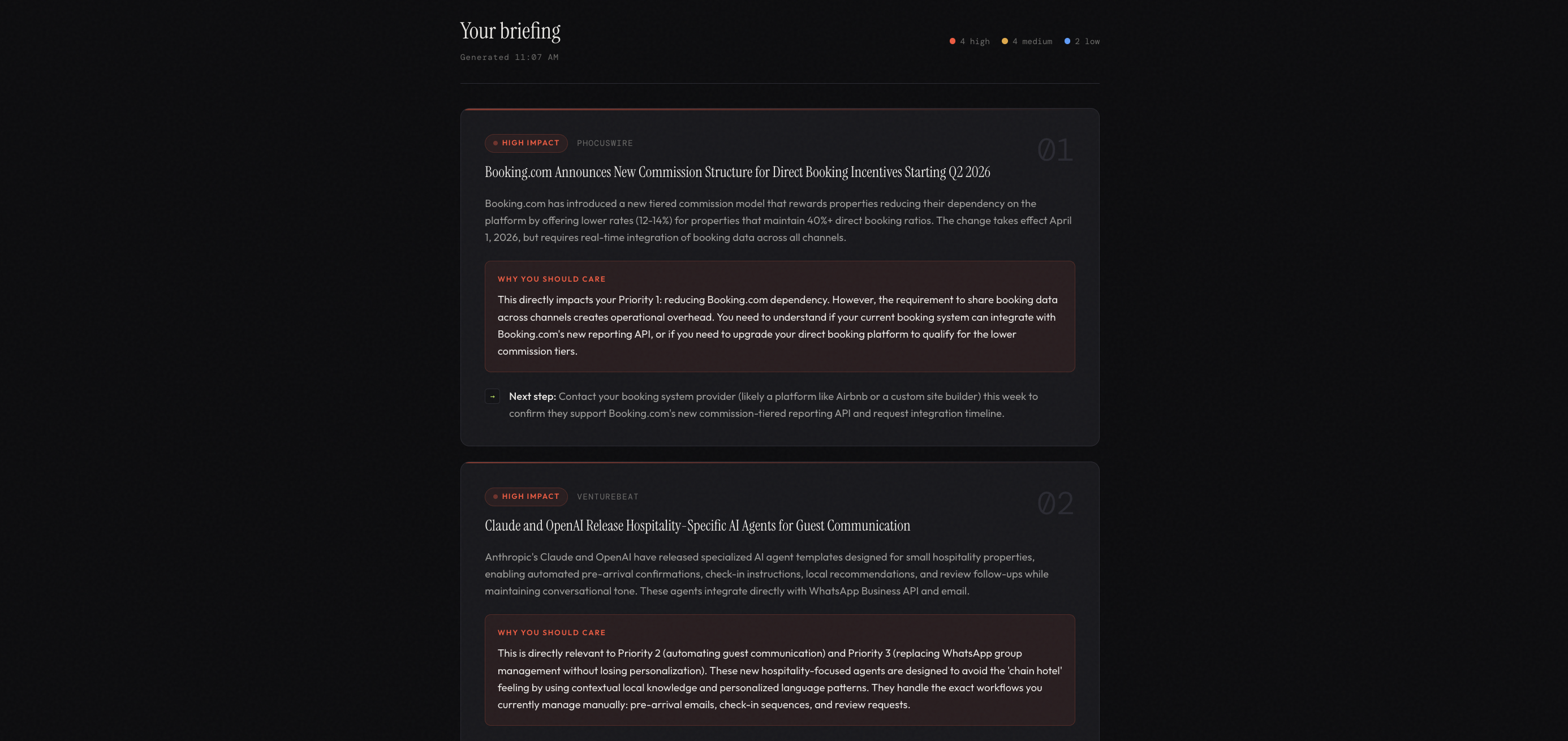Filter by the '2 low' legend item
Image resolution: width=1568 pixels, height=741 pixels.
click(1082, 41)
